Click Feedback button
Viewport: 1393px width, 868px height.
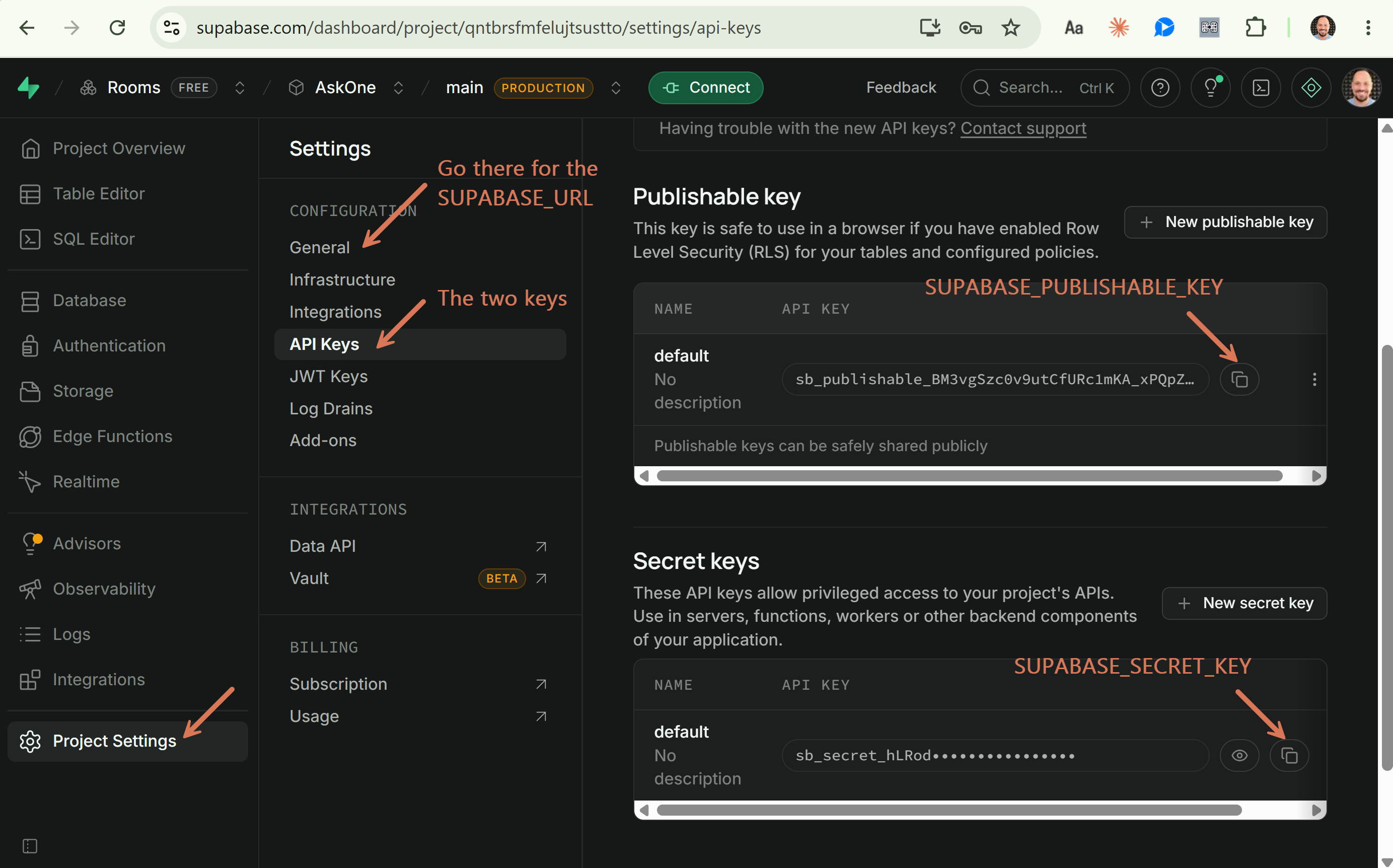coord(901,87)
